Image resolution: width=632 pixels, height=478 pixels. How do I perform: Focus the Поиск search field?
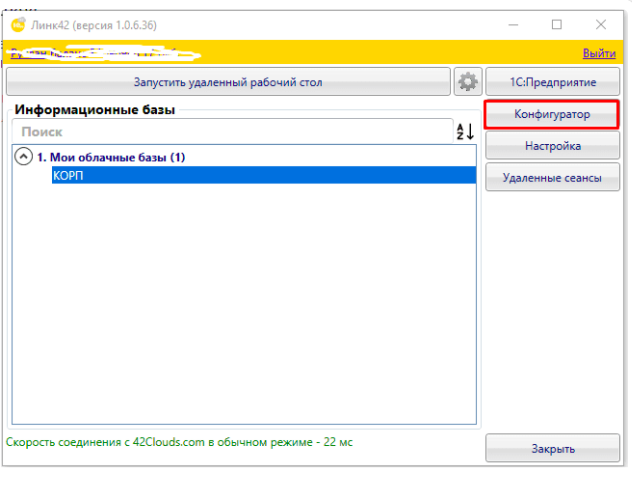tap(233, 132)
